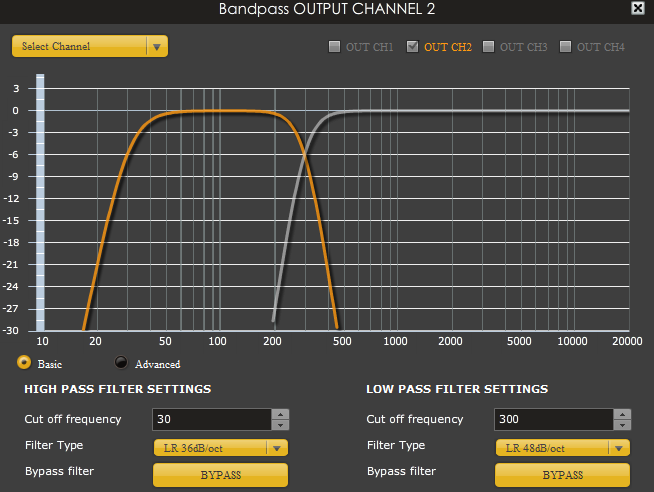The image size is (654, 492).
Task: Switch to Advanced mode radio button
Action: [x=121, y=362]
